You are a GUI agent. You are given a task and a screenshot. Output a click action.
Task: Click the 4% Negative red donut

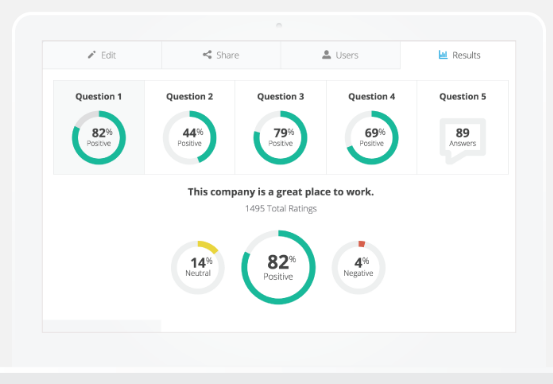358,267
